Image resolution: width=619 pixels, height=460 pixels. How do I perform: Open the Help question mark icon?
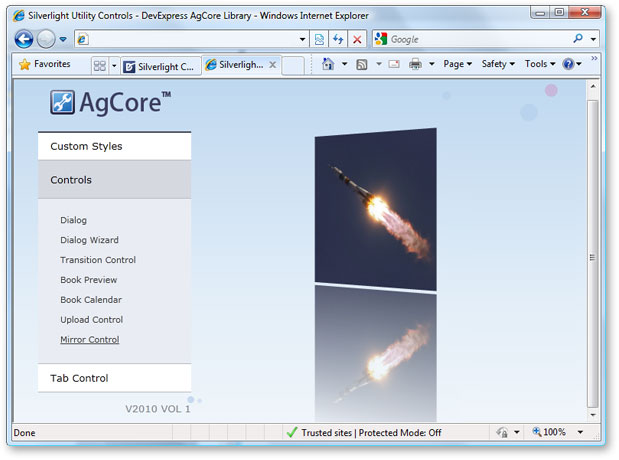[568, 64]
